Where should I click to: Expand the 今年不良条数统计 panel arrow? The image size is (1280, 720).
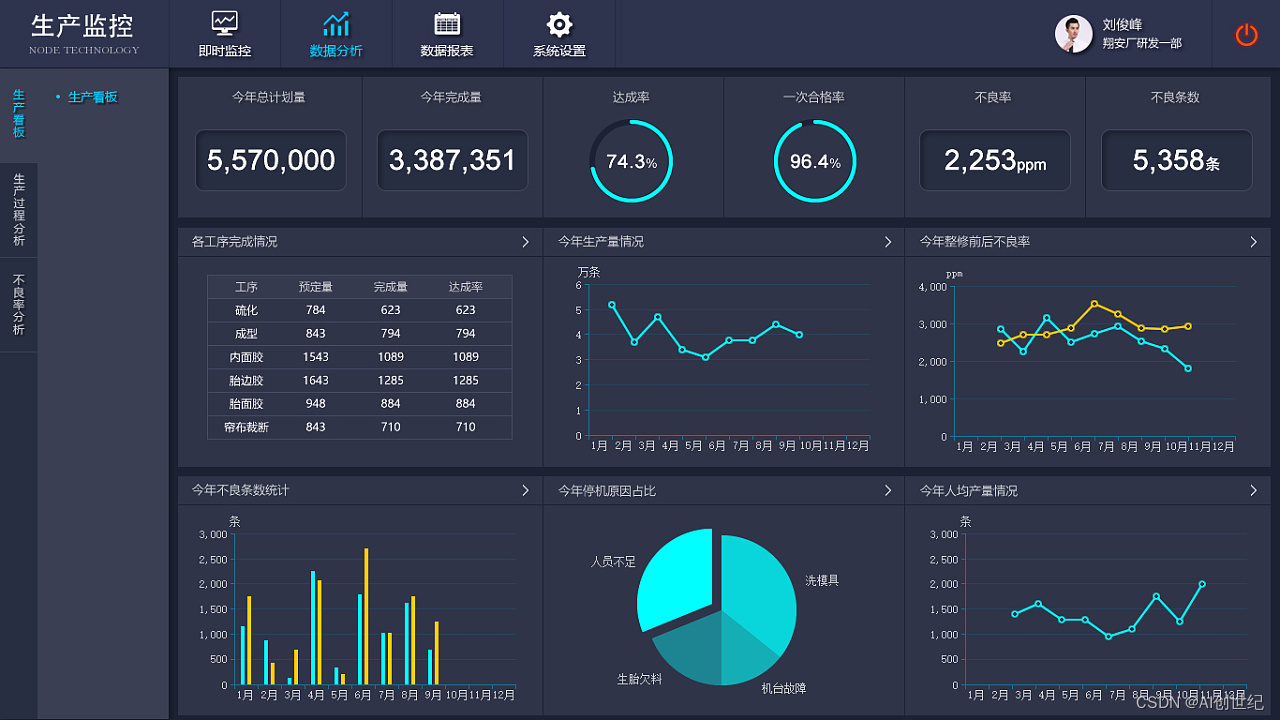526,490
